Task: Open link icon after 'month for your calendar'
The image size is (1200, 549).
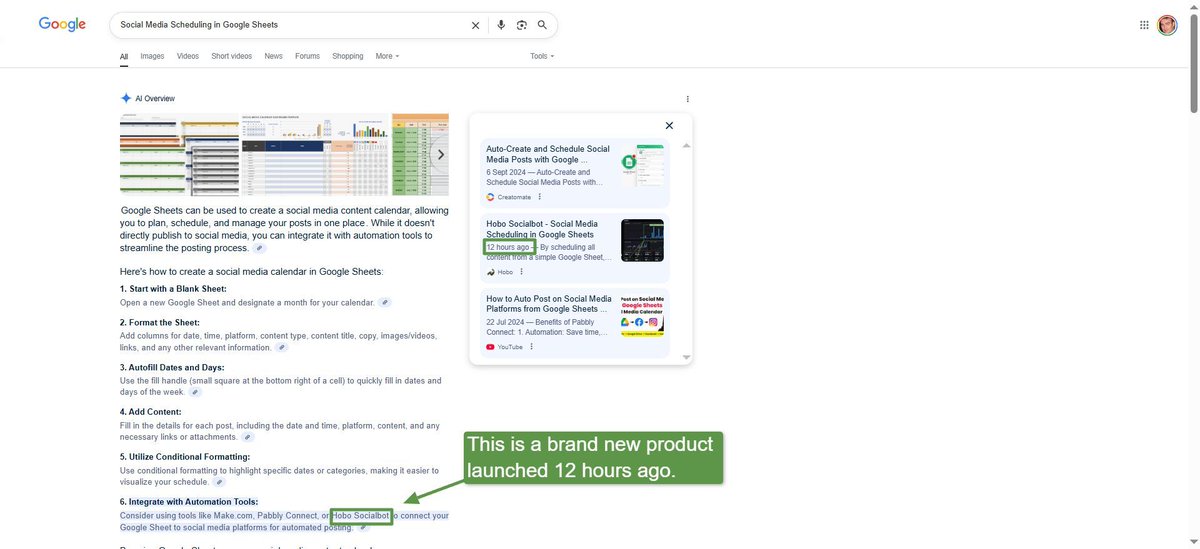Action: 385,302
